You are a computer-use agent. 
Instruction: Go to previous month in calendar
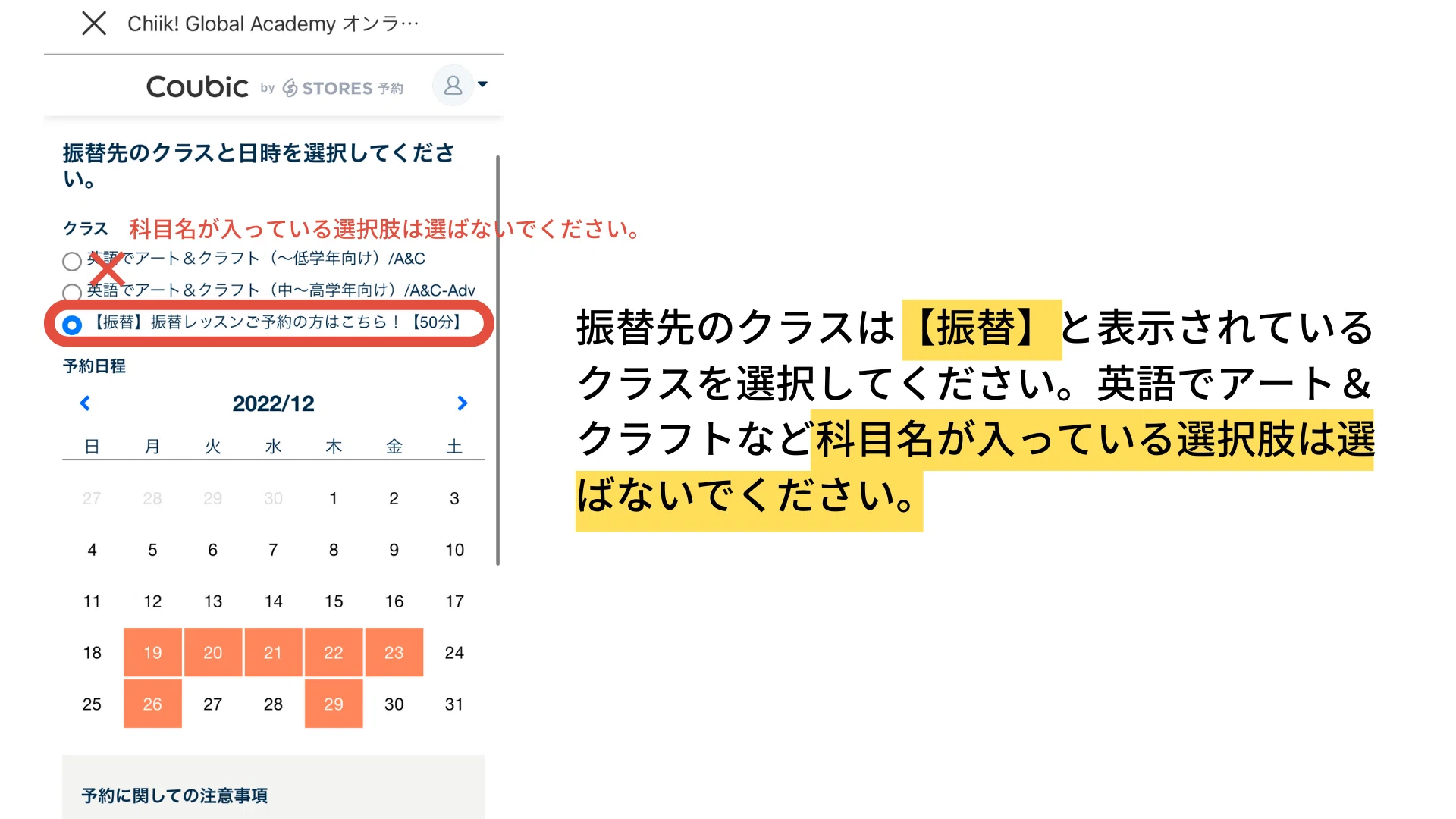(x=85, y=403)
